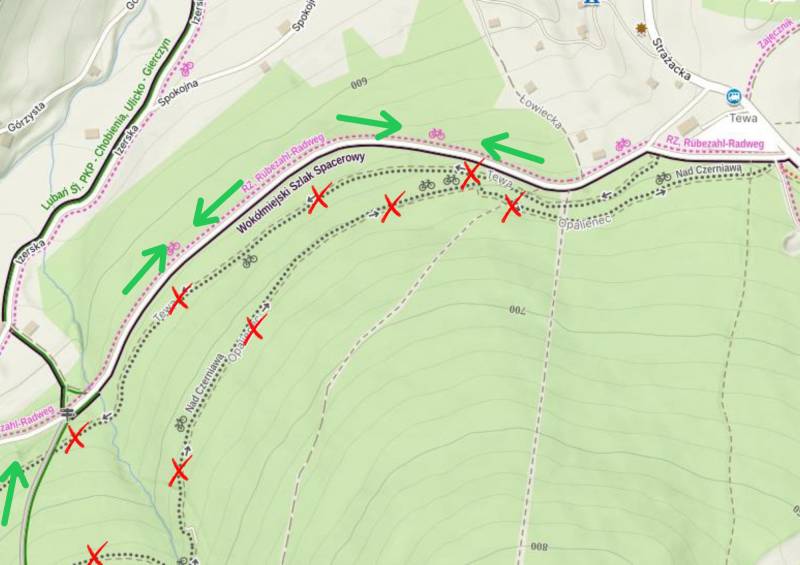This screenshot has width=800, height=565.
Task: Click the pink bicycle icon beside Spokojna street
Action: pyautogui.click(x=187, y=67)
